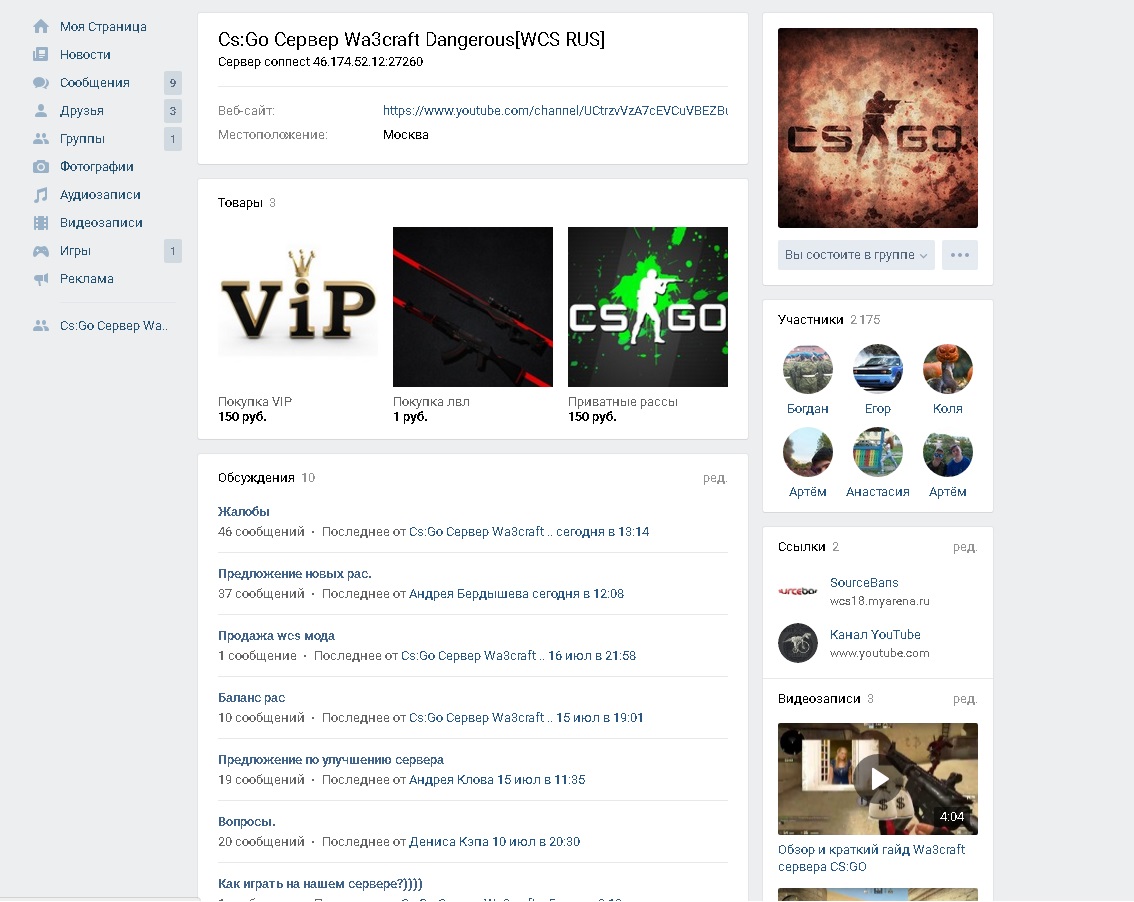Open the CS:GO group avatar image
Image resolution: width=1134 pixels, height=902 pixels.
(878, 128)
